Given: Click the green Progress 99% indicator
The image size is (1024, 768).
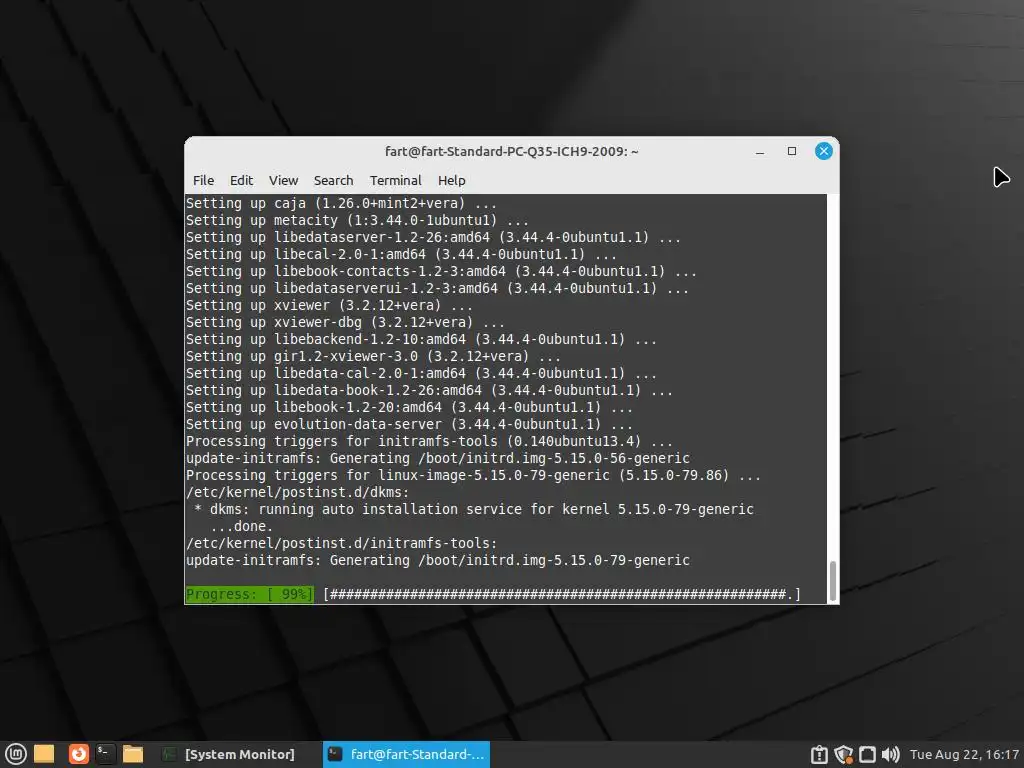Looking at the screenshot, I should coord(249,594).
